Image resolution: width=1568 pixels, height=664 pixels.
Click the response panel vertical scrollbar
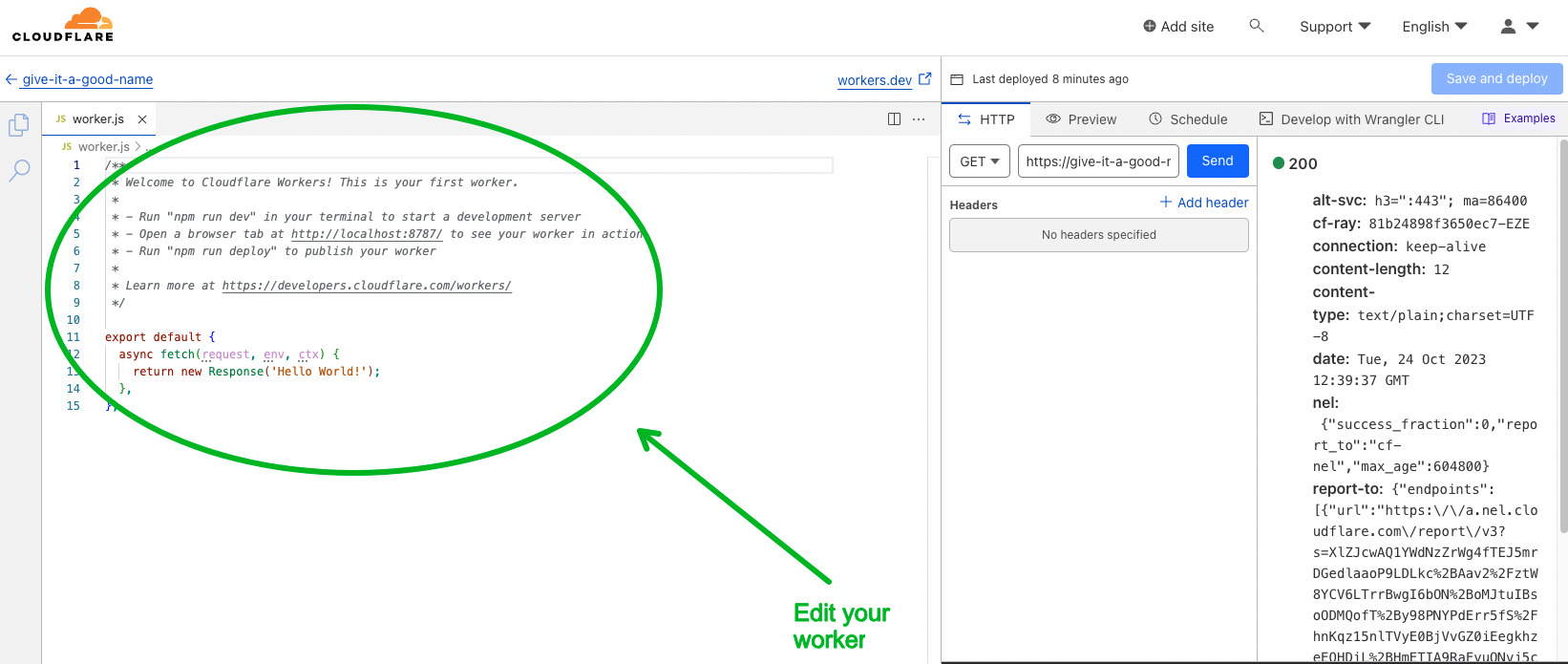(1562, 335)
